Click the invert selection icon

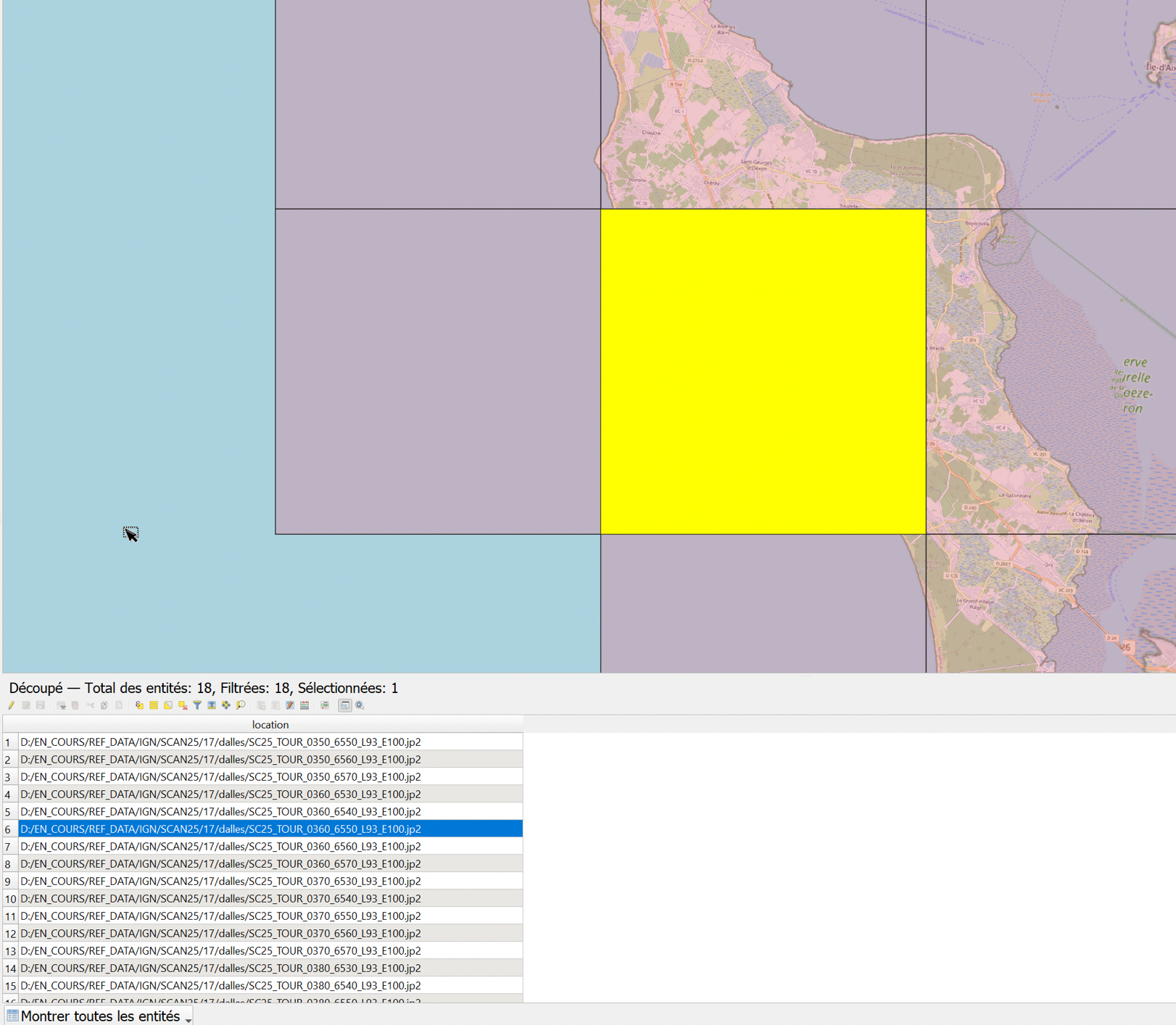[168, 705]
